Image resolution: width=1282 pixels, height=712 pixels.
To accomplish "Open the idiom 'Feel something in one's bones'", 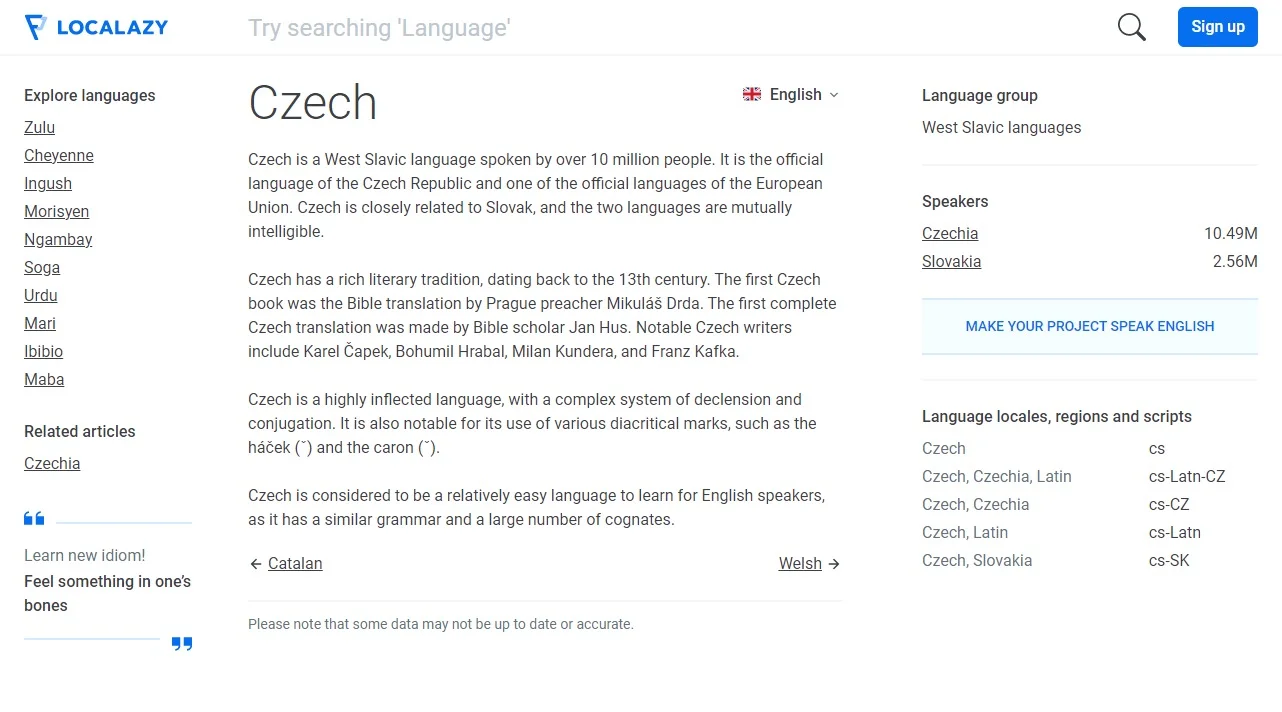I will (x=107, y=594).
